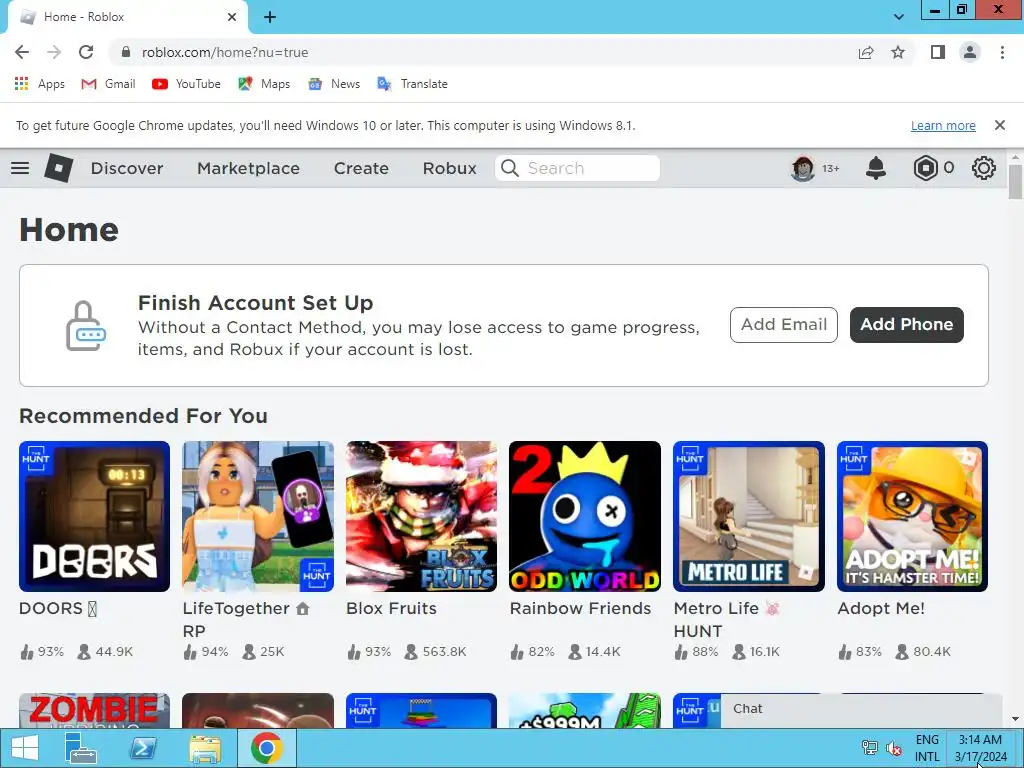Open Apps bookmark shortcut

coord(40,84)
